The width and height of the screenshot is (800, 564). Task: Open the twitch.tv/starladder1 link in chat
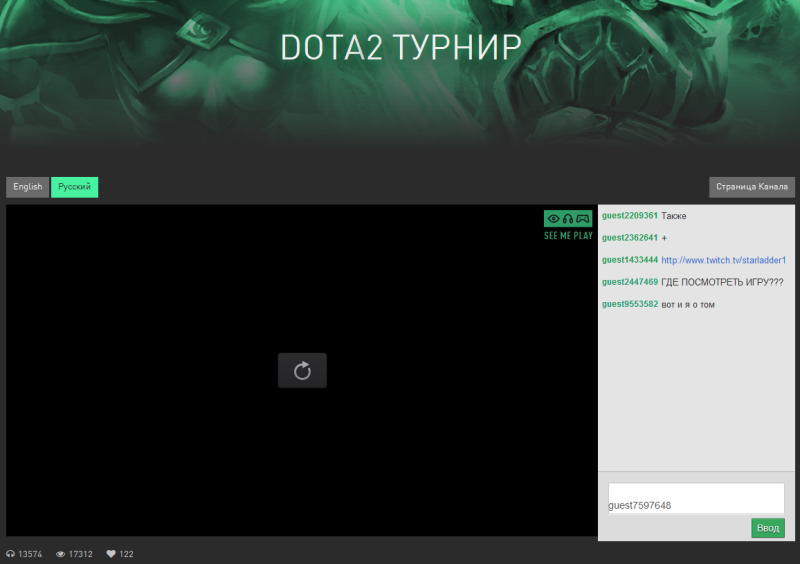(x=723, y=260)
